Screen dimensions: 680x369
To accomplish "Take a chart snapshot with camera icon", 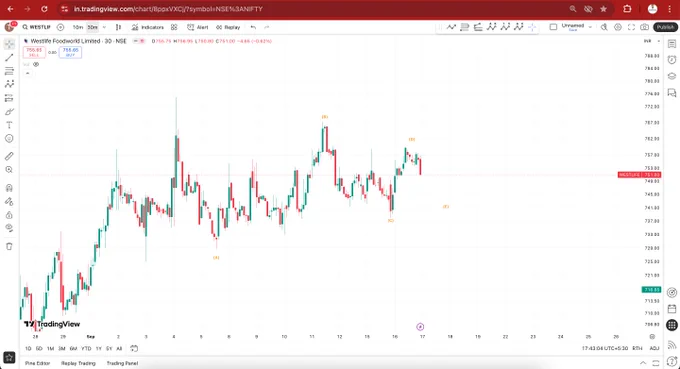I will point(645,27).
